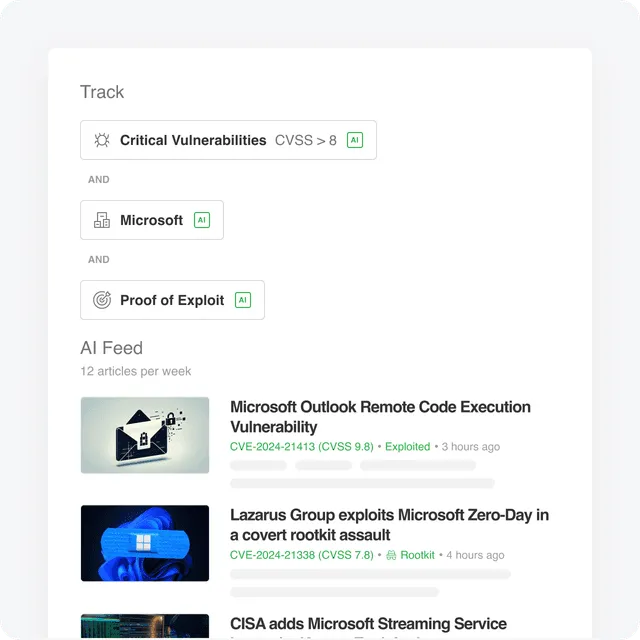Click the Rootkit icon in Lazarus article
The width and height of the screenshot is (640, 640).
pos(391,555)
